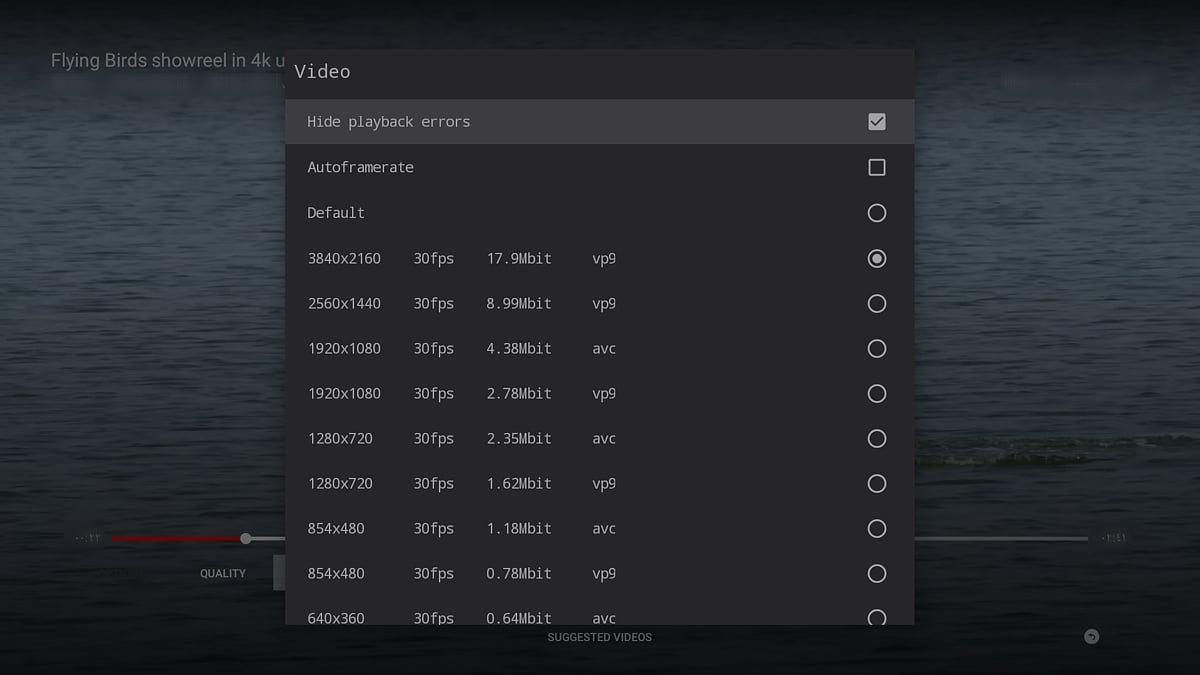Image resolution: width=1200 pixels, height=675 pixels.
Task: Click the 4.38Mbit bitrate value
Action: pyautogui.click(x=519, y=348)
